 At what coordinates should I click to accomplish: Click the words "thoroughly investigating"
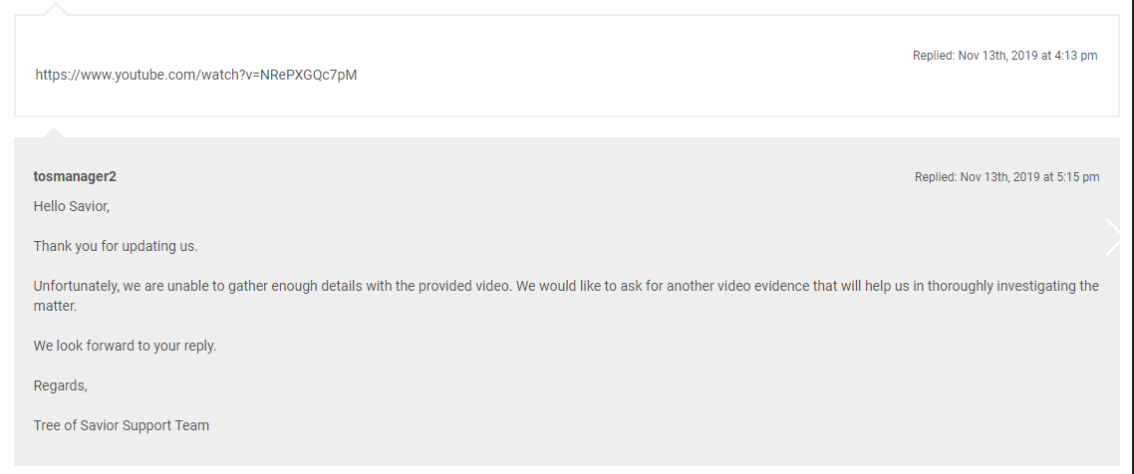970,286
